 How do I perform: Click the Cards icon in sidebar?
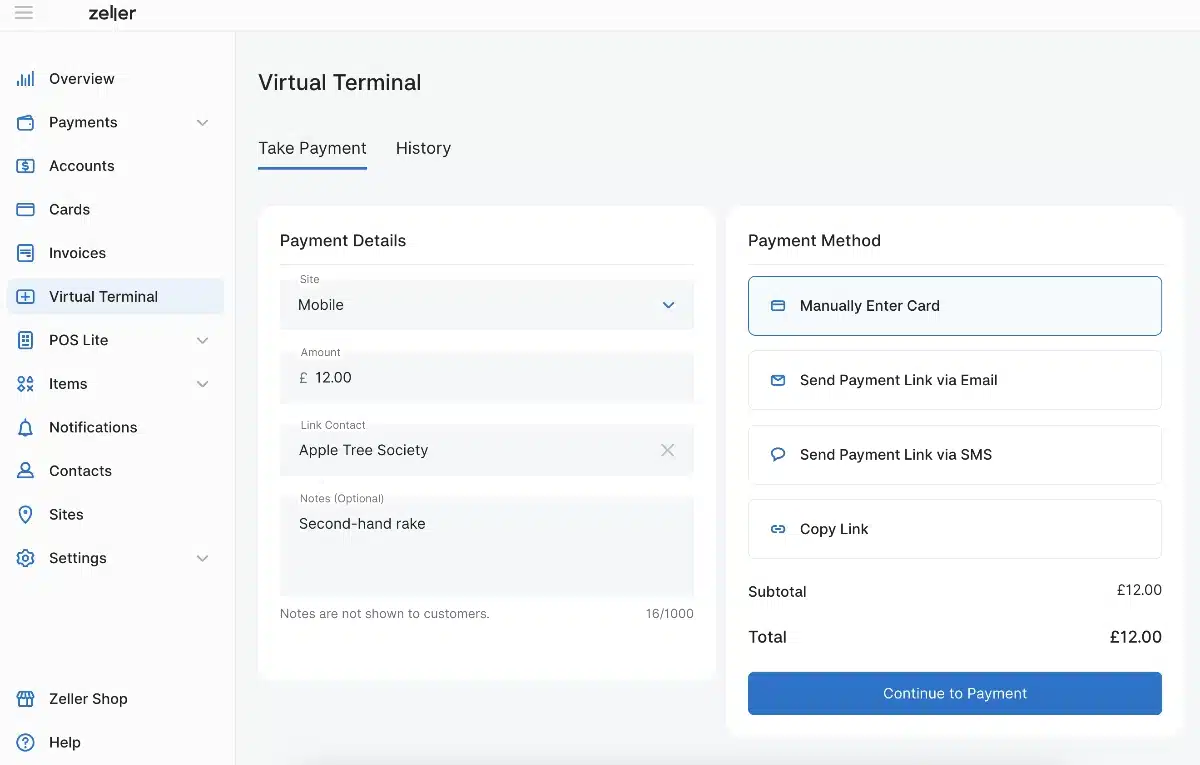26,210
